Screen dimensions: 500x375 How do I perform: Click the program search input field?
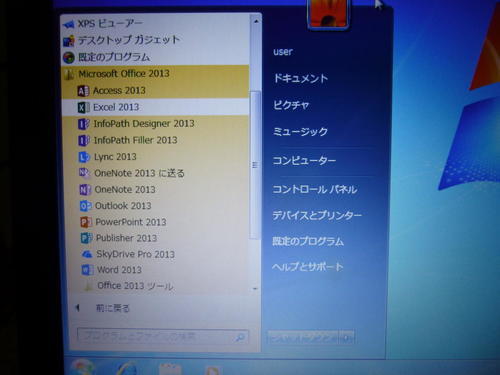tap(163, 337)
